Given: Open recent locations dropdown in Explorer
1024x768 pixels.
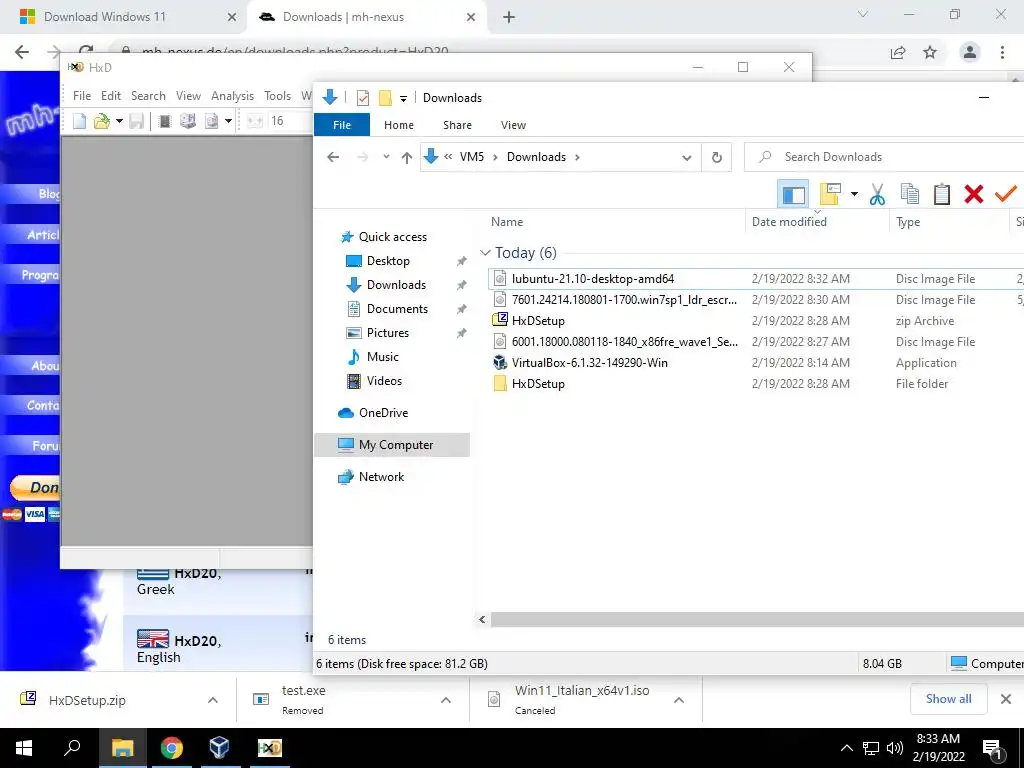Looking at the screenshot, I should [386, 157].
